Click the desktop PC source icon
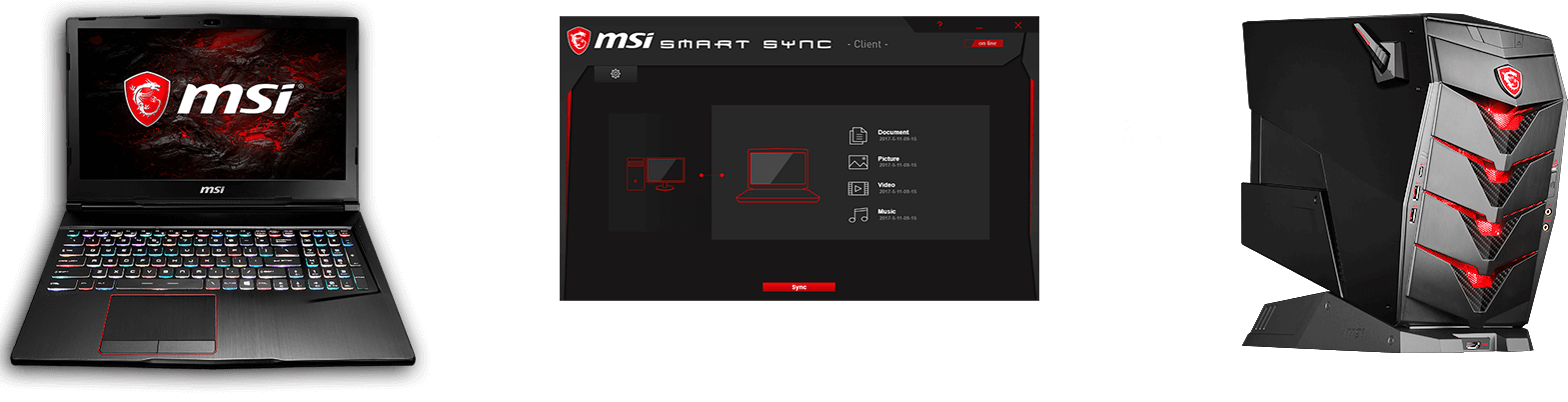 click(x=656, y=174)
